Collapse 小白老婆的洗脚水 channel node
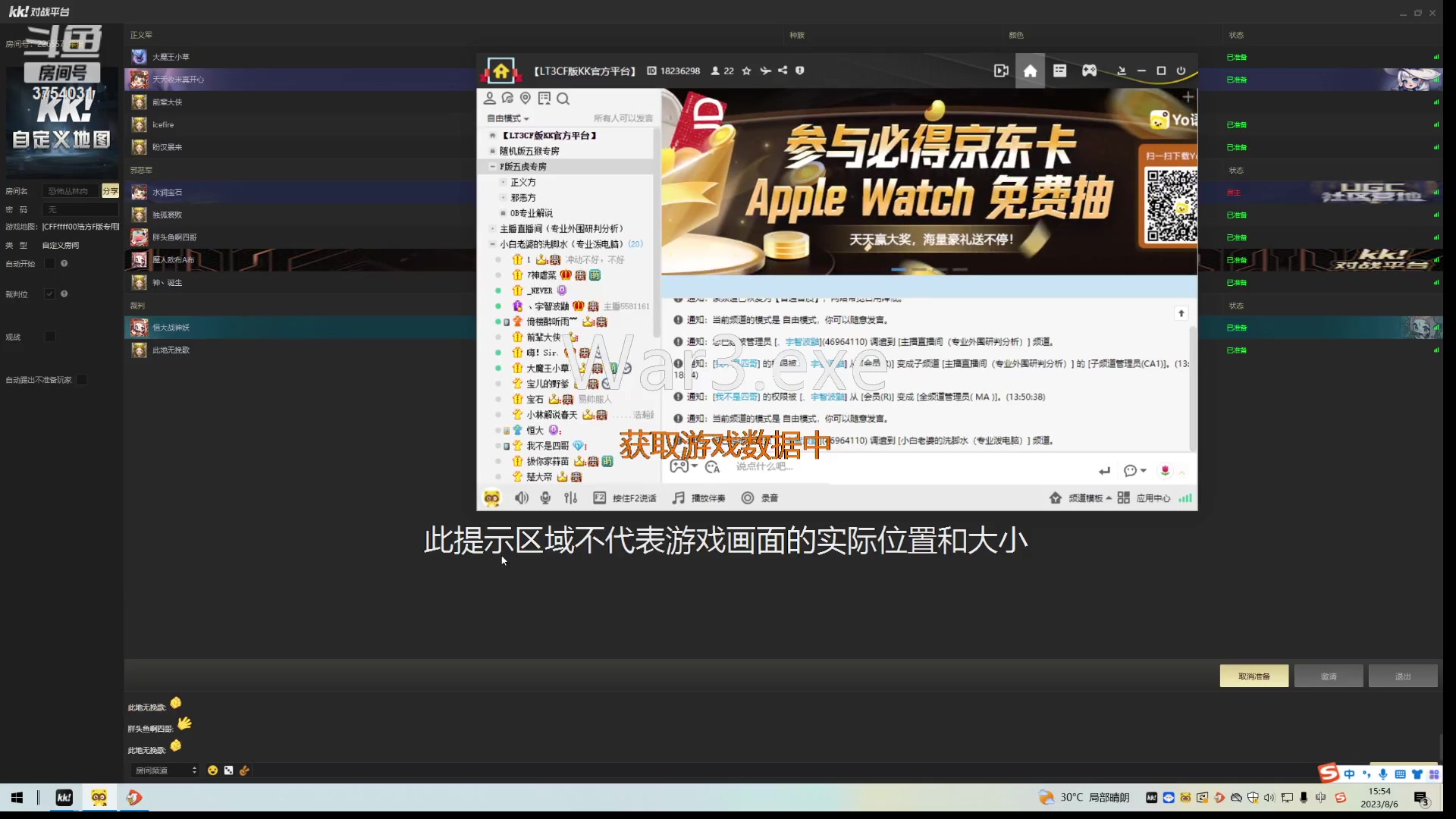1456x819 pixels. click(x=492, y=244)
